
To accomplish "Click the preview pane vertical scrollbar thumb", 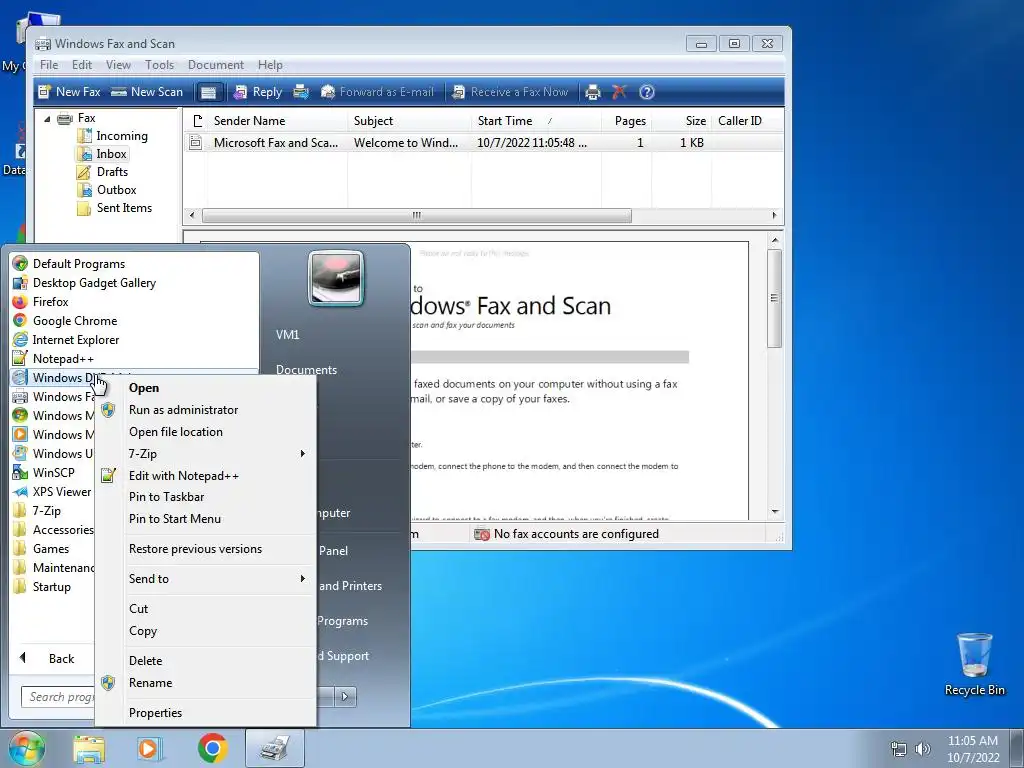I will pos(775,298).
